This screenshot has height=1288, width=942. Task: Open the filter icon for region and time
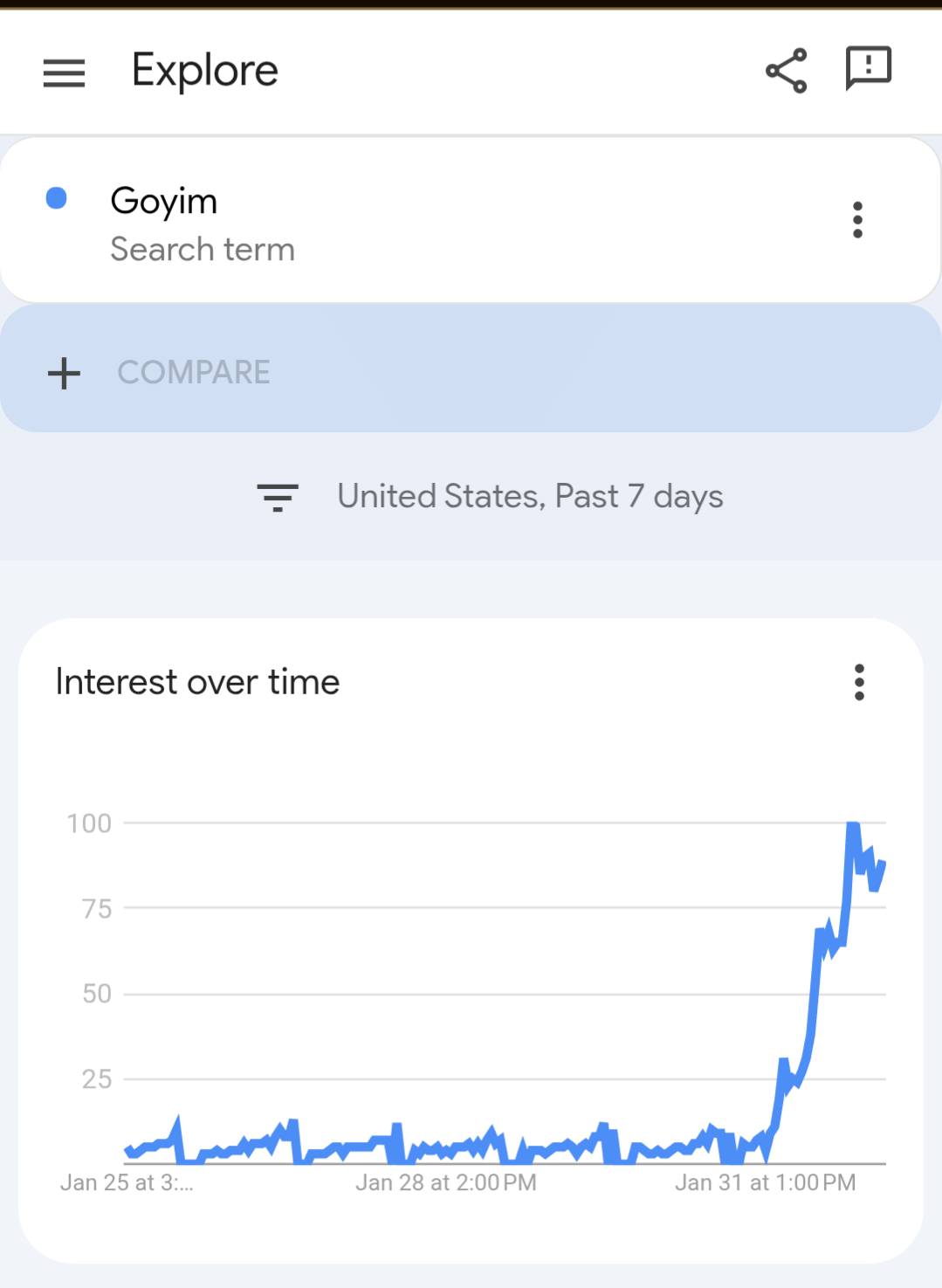278,497
